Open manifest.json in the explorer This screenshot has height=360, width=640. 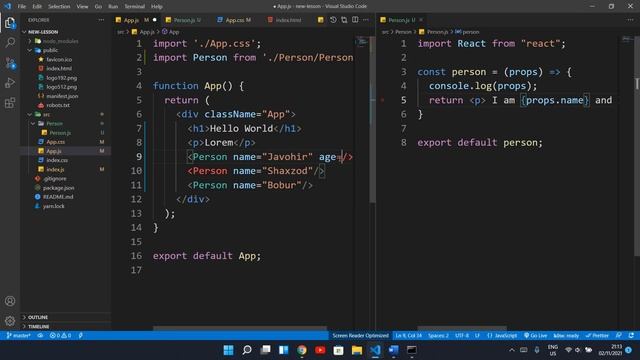62,96
